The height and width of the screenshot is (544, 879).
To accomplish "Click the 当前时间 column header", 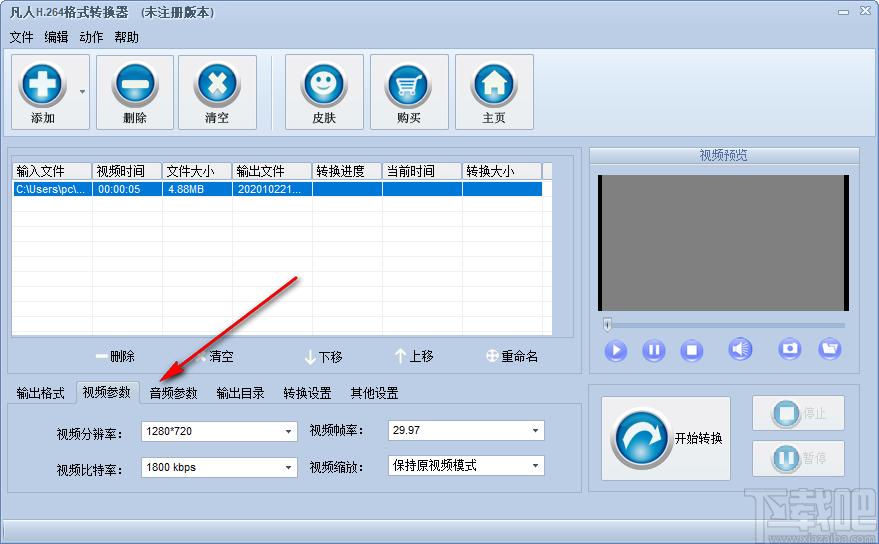I will 422,171.
